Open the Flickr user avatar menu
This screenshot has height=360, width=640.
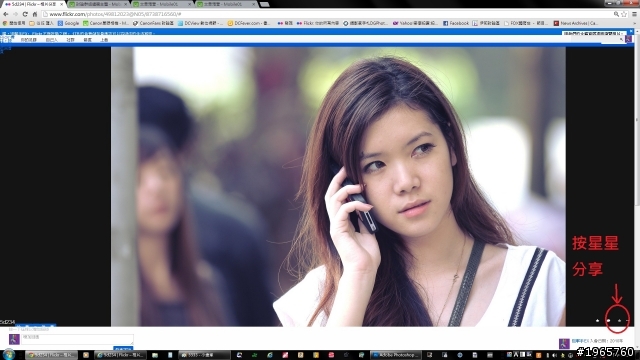(x=629, y=40)
